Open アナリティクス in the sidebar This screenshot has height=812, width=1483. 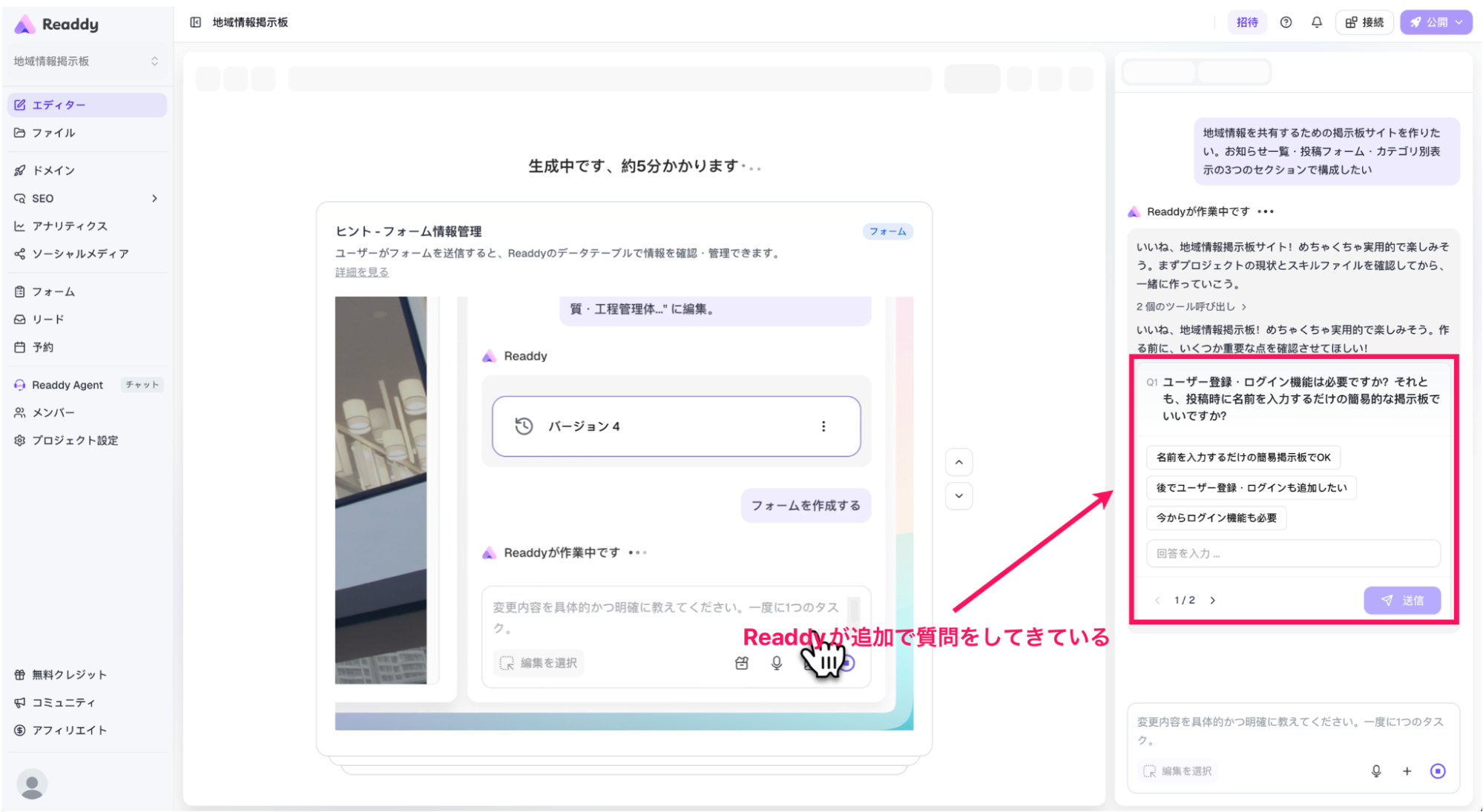87,225
